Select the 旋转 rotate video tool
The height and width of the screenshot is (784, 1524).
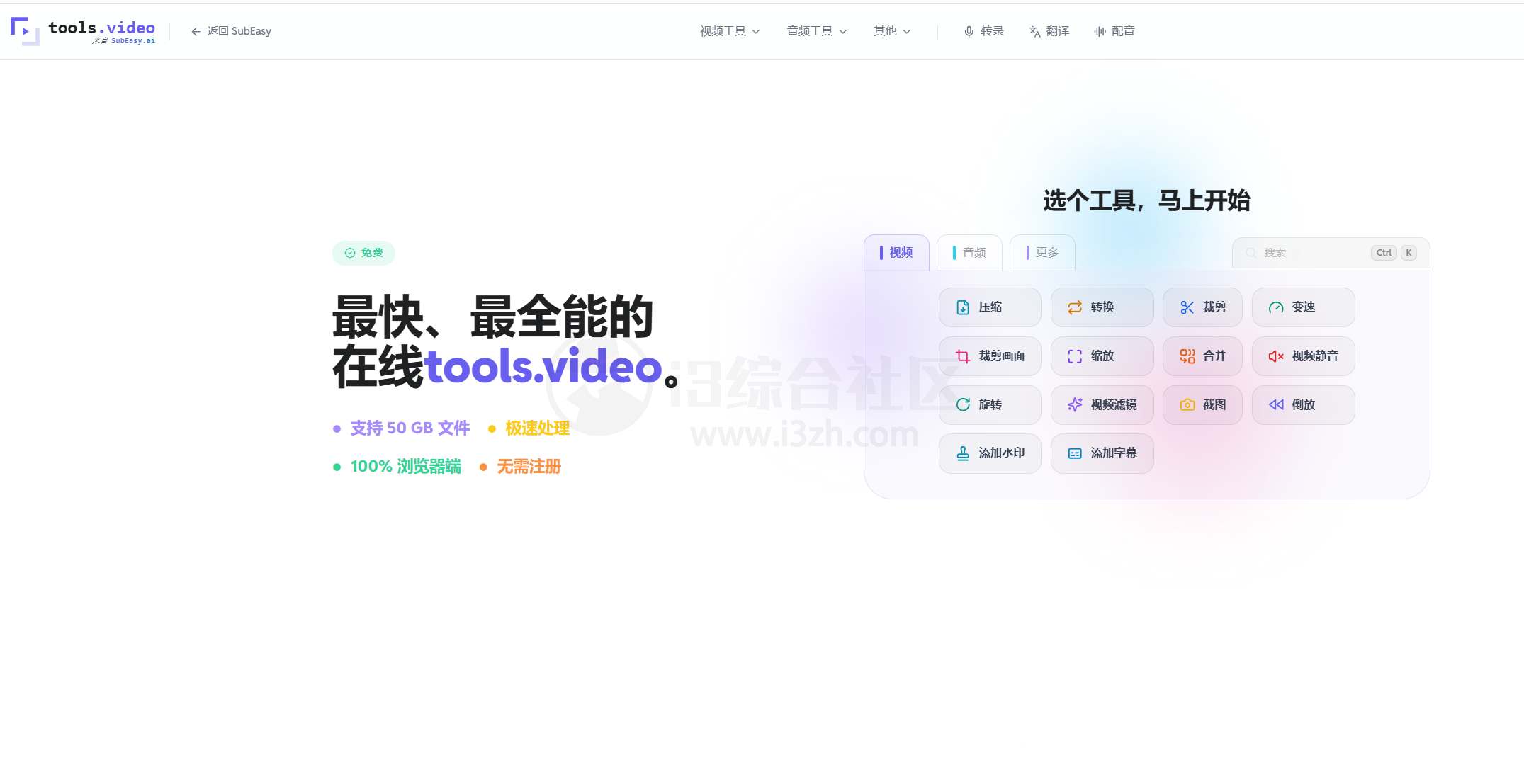(x=990, y=404)
